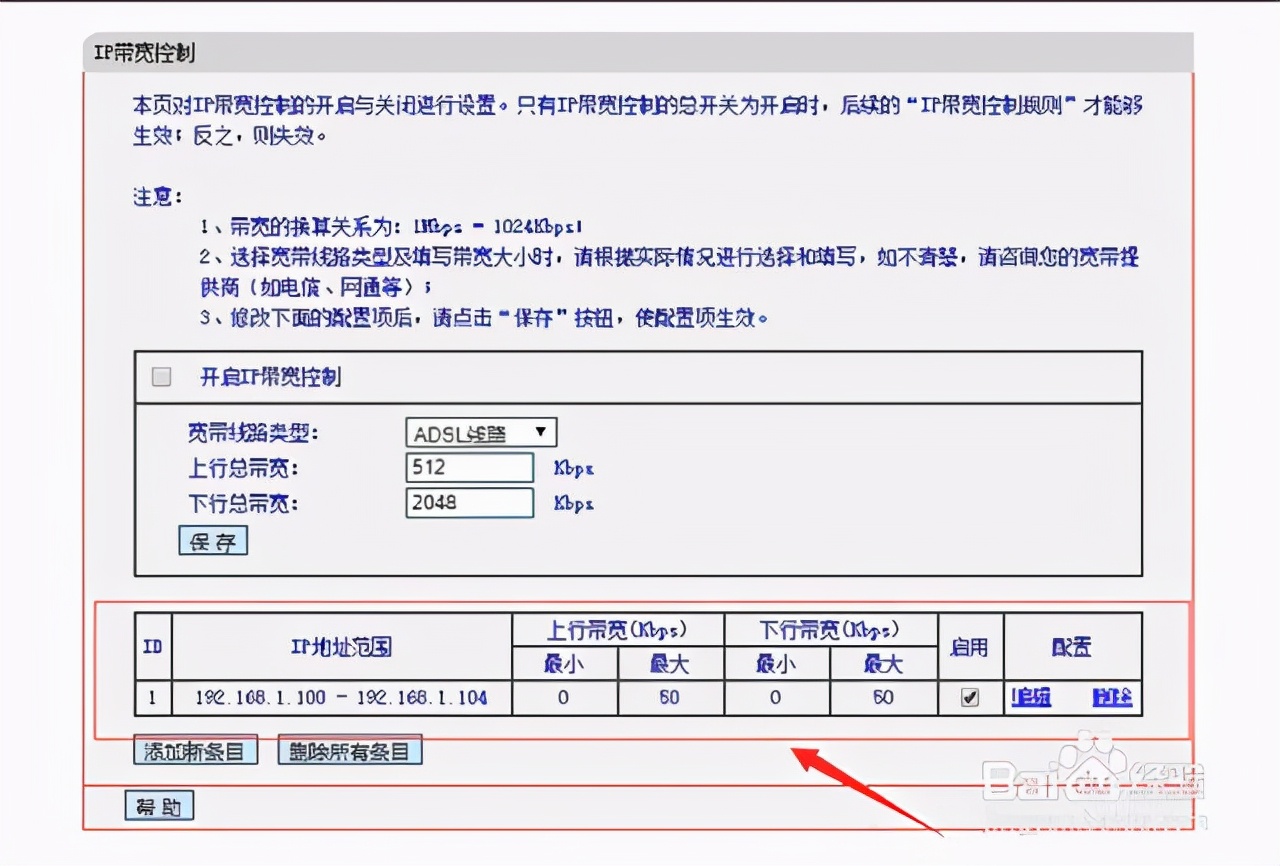Click the IP地址范围 cell for 192.168.1.100
1280x866 pixels.
click(340, 698)
